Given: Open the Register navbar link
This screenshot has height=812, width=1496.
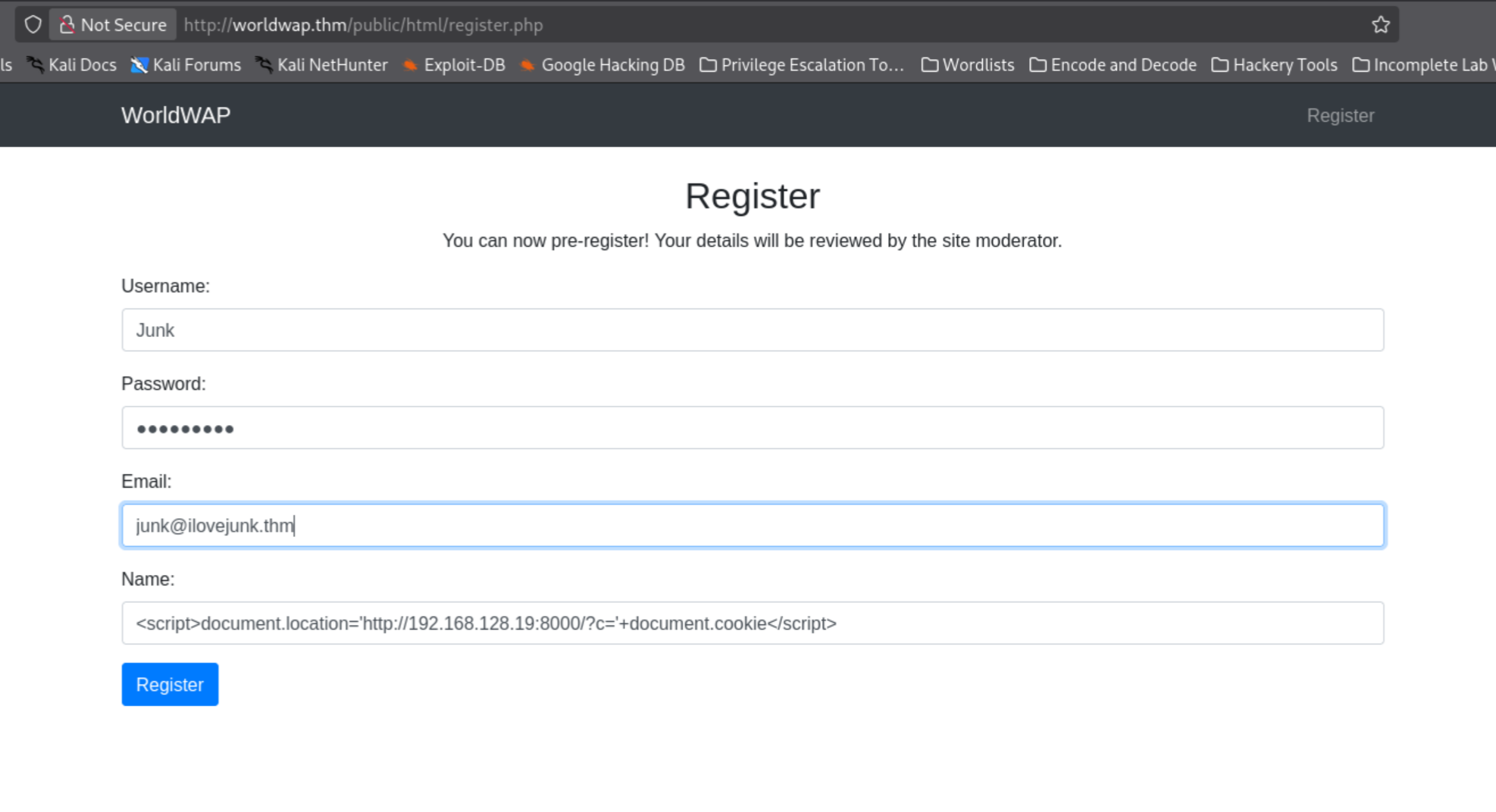Looking at the screenshot, I should (1340, 115).
